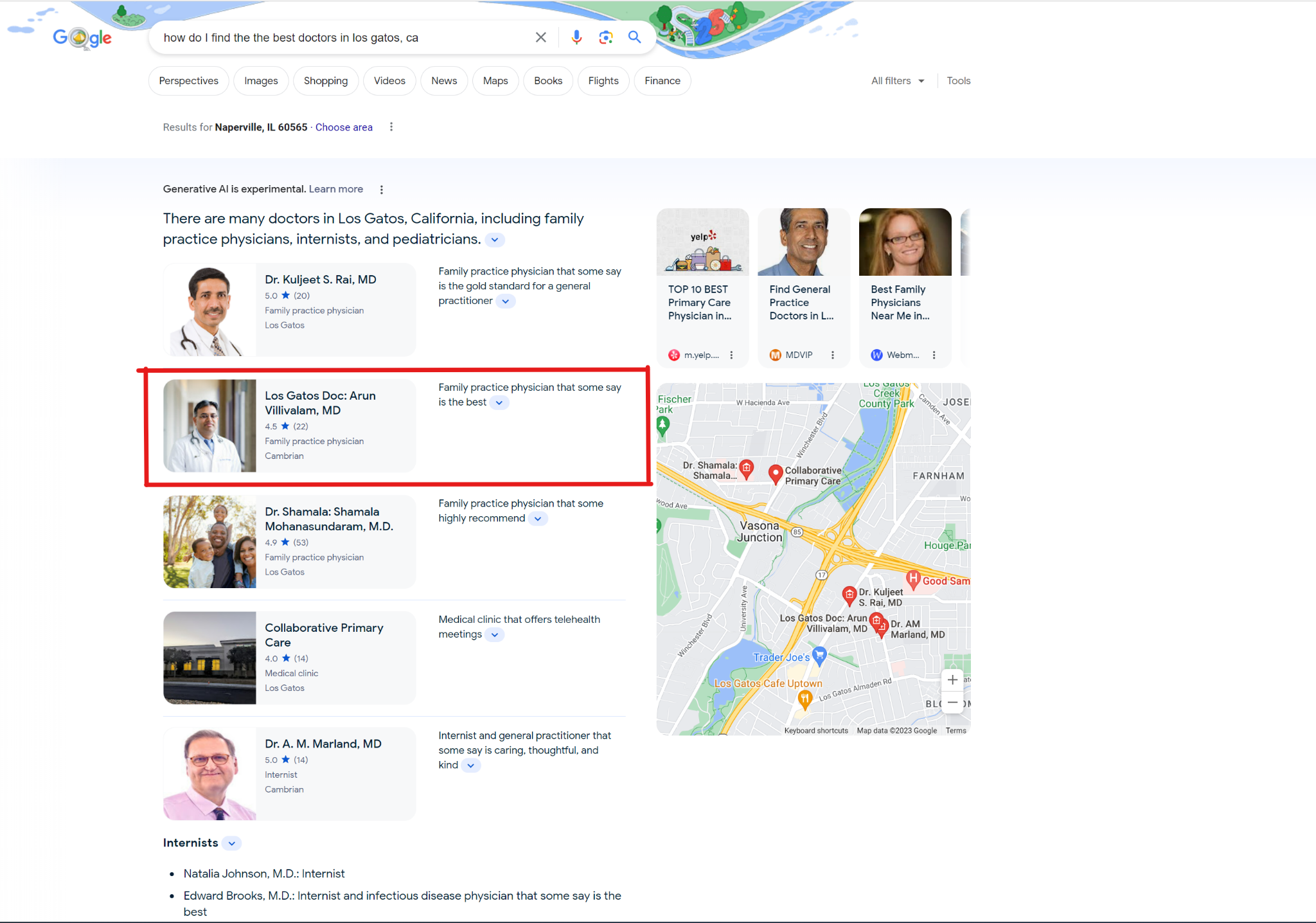The image size is (1316, 923).
Task: Select the Dr. Shamala map pin
Action: [746, 469]
